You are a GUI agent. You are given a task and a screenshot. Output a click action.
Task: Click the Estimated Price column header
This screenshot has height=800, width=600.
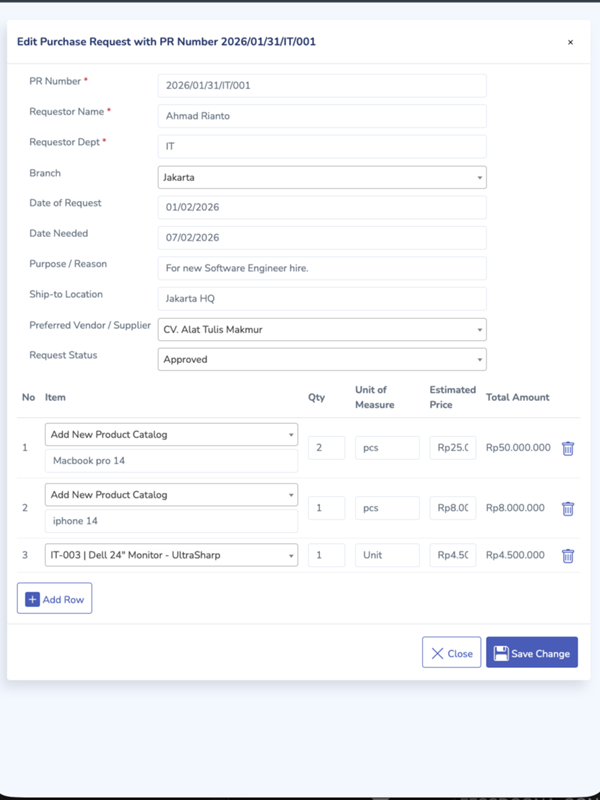pyautogui.click(x=453, y=397)
